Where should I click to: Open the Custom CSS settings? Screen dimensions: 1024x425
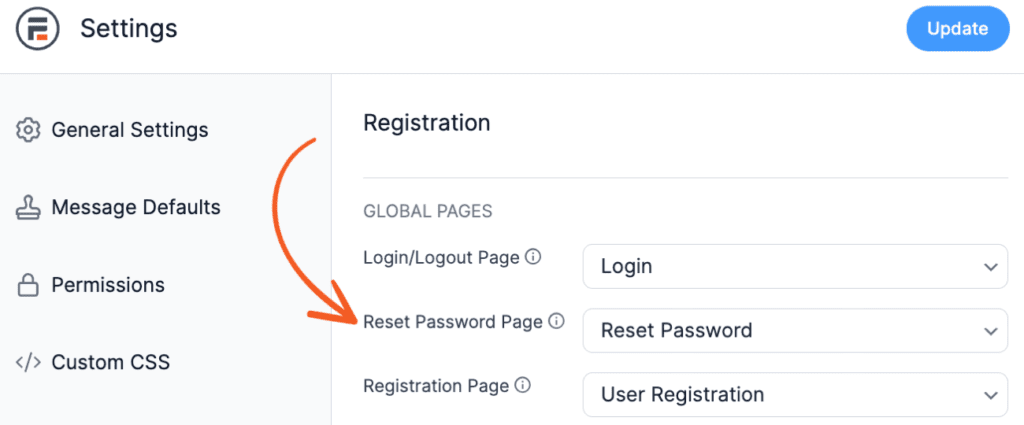111,362
